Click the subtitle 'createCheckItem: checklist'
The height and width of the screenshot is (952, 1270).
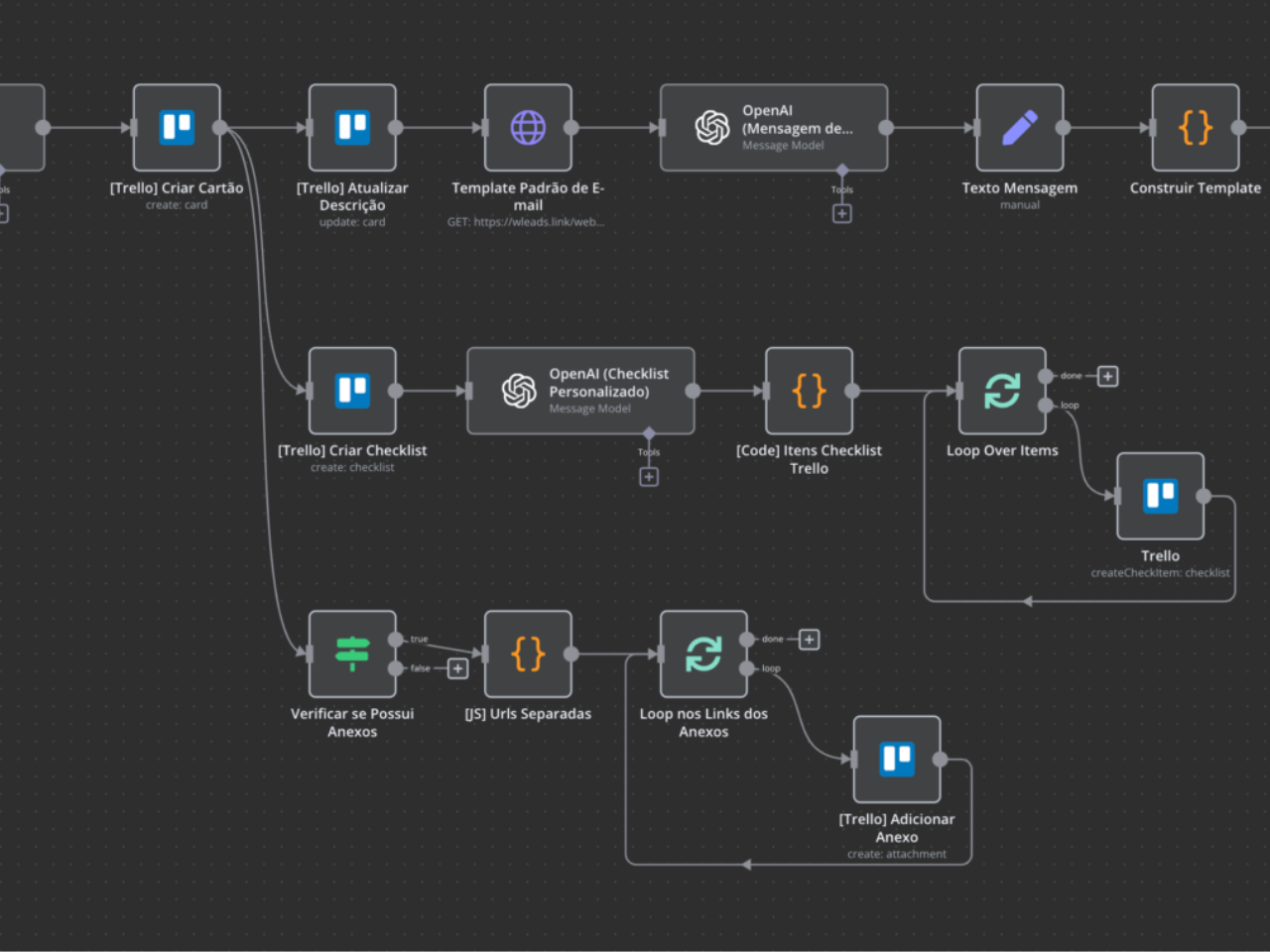tap(1160, 573)
